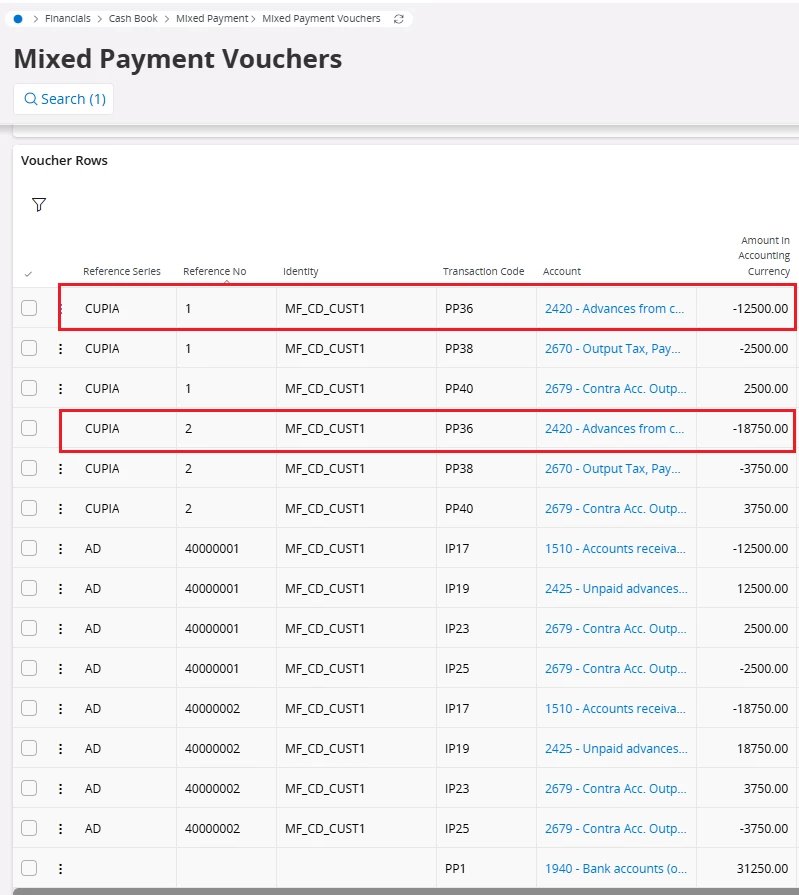Click PP1 transaction code cell
Screen dimensions: 799x895
(455, 869)
